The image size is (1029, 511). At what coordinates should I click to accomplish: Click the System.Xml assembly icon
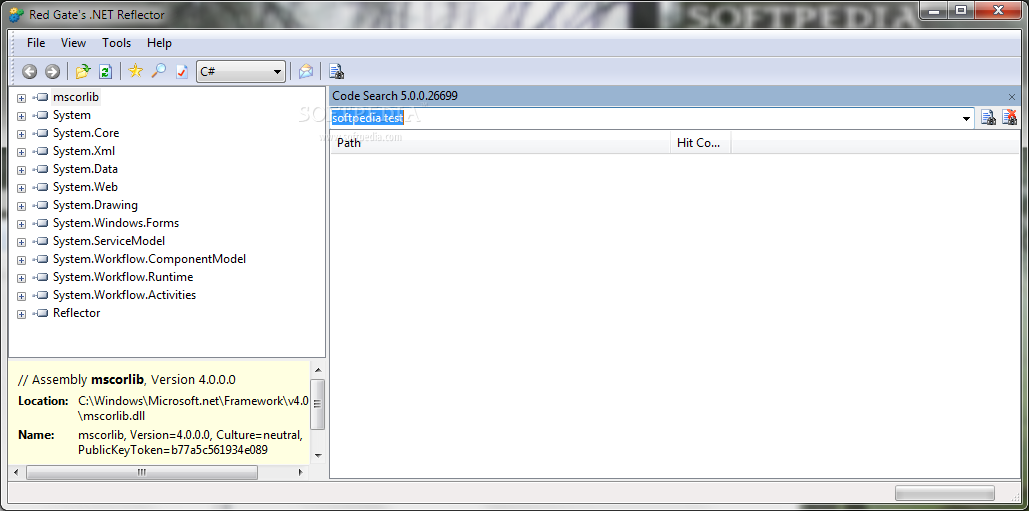(41, 151)
